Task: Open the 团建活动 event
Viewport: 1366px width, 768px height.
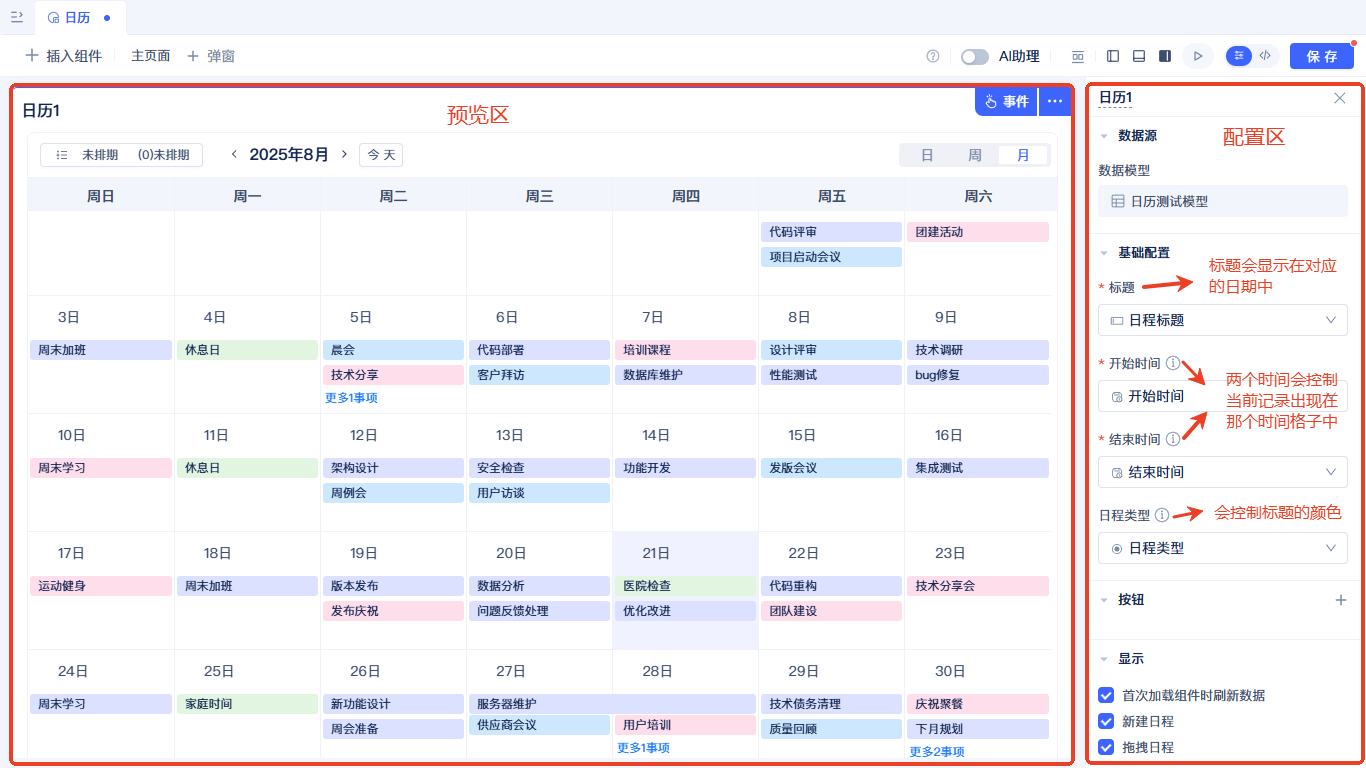Action: tap(978, 232)
